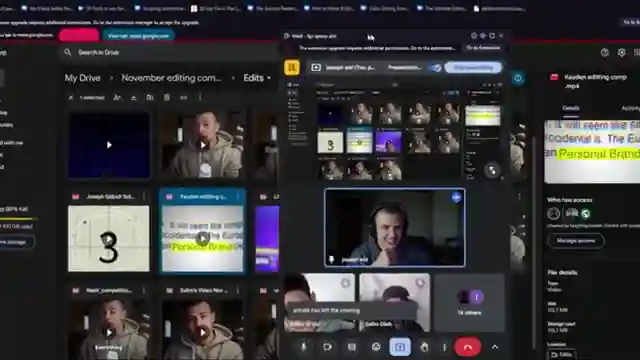Toggle the checkbox beside Presentation label
Viewport: 640px width, 360px height.
[436, 67]
